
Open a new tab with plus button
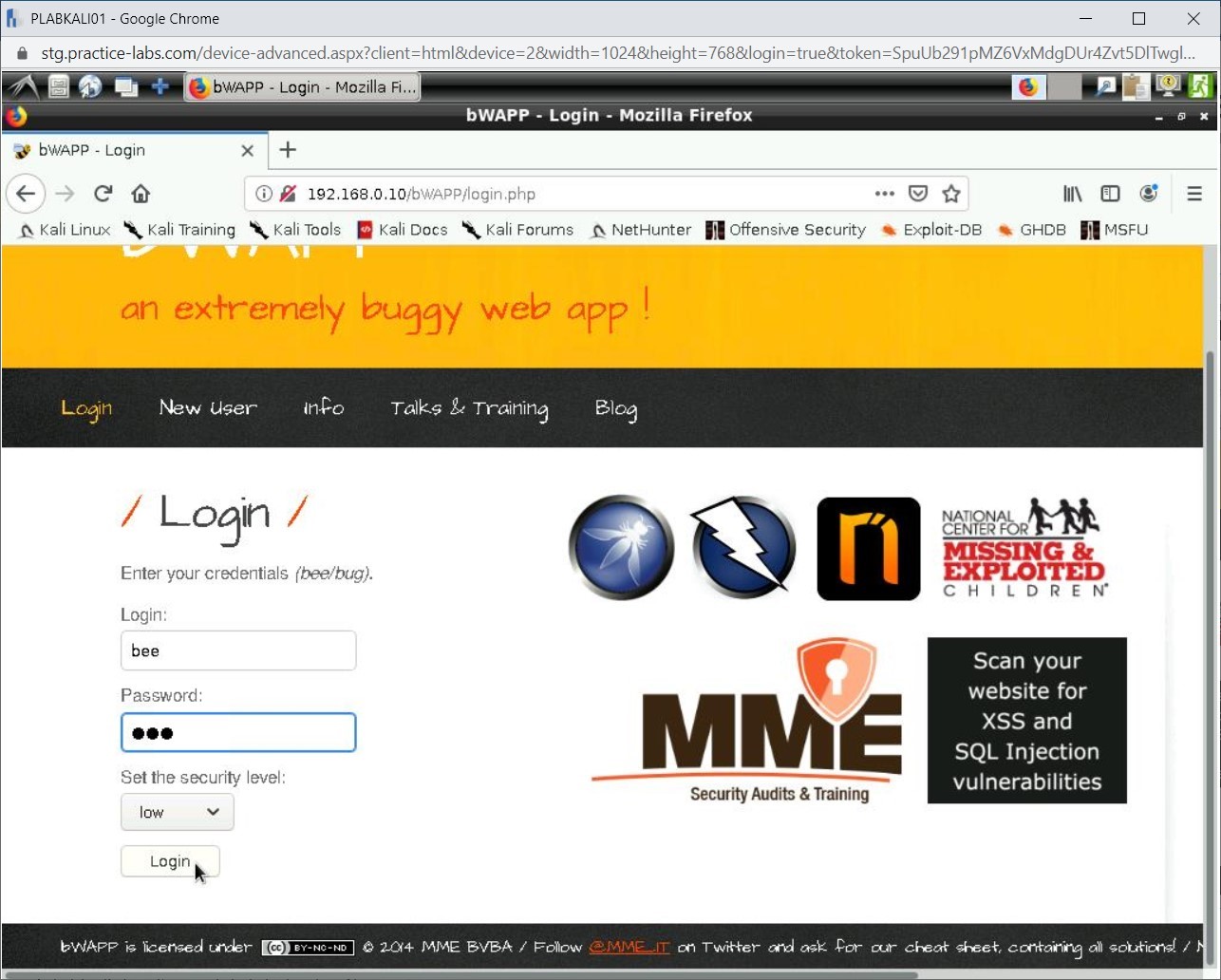click(x=288, y=150)
